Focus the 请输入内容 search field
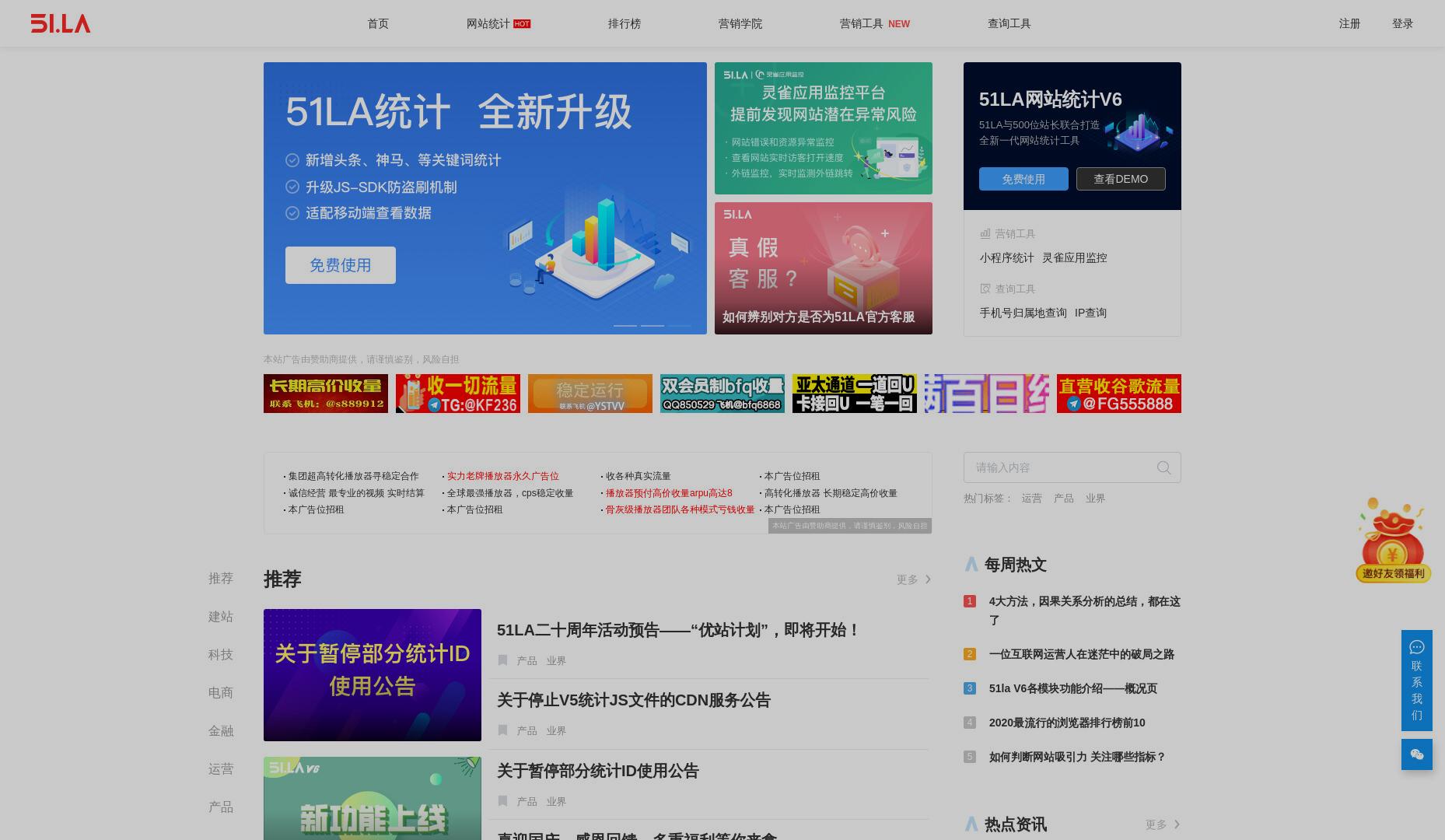This screenshot has width=1445, height=840. tap(1072, 467)
